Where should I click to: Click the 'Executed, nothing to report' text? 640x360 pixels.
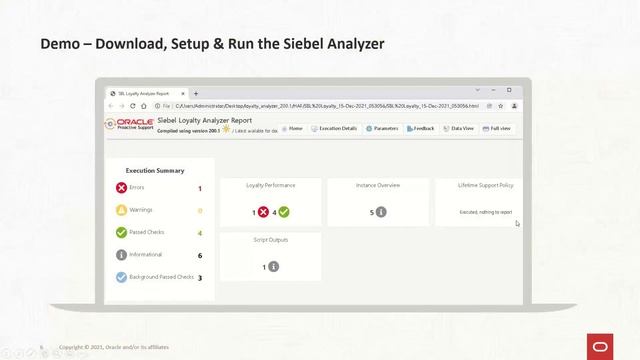[x=486, y=212]
